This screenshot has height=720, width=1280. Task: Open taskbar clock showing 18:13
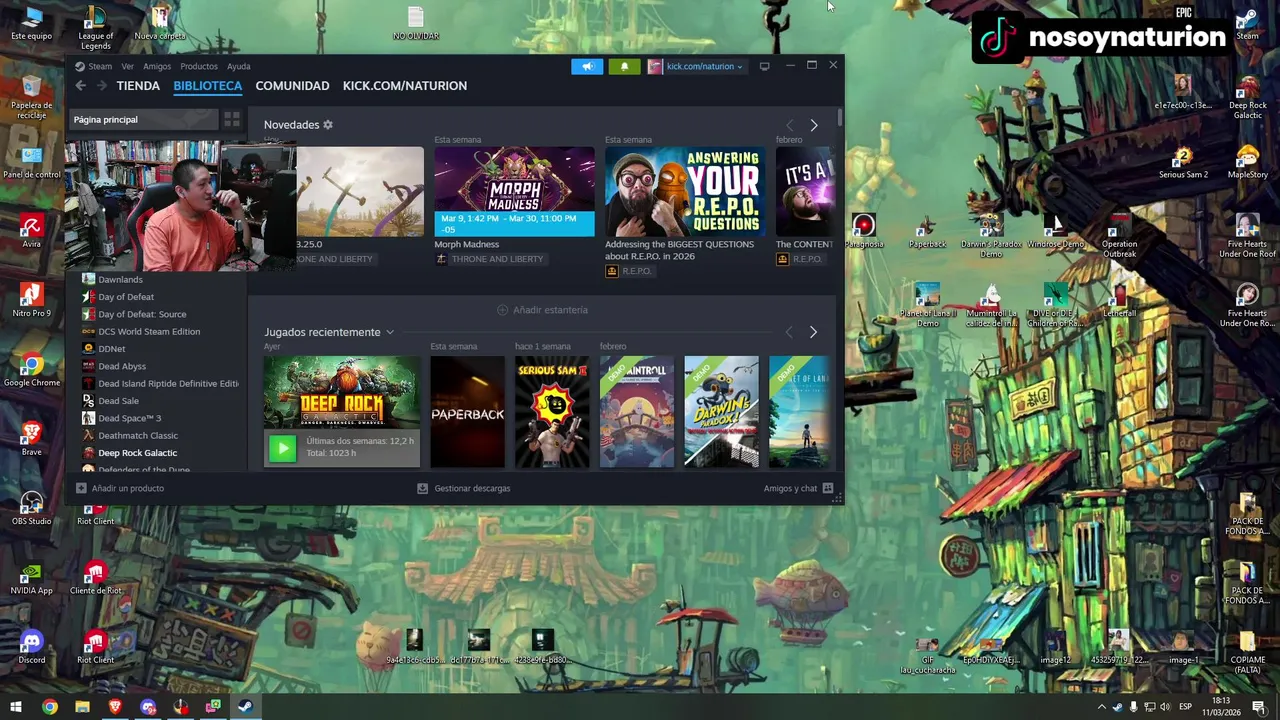[x=1221, y=707]
